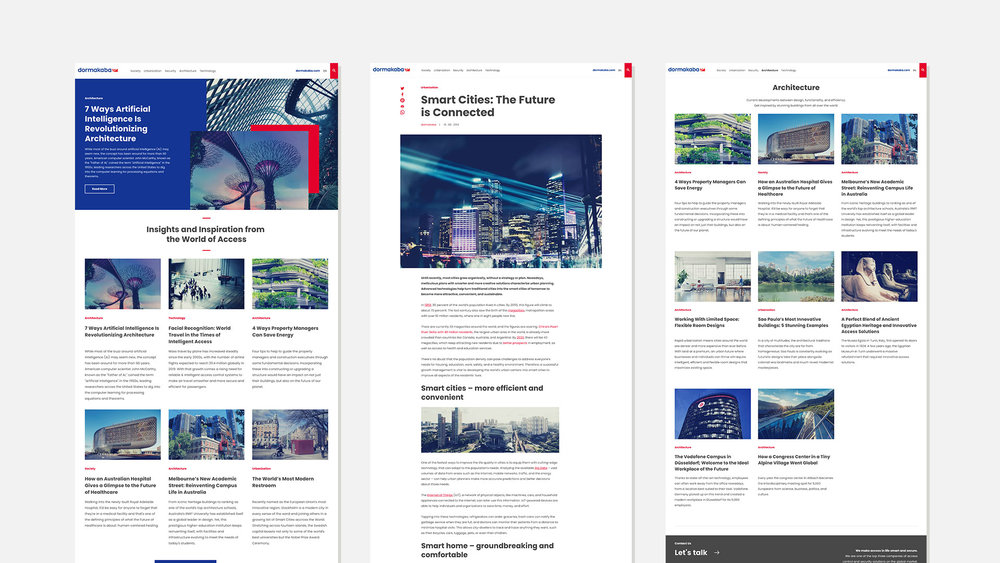1000x563 pixels.
Task: Click the airport crowd thumbnail for Facial Recognition
Action: tap(206, 284)
